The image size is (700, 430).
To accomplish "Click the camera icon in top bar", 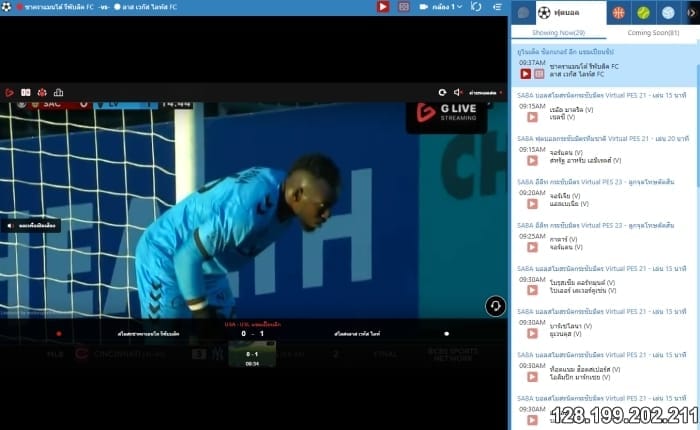I will [424, 7].
